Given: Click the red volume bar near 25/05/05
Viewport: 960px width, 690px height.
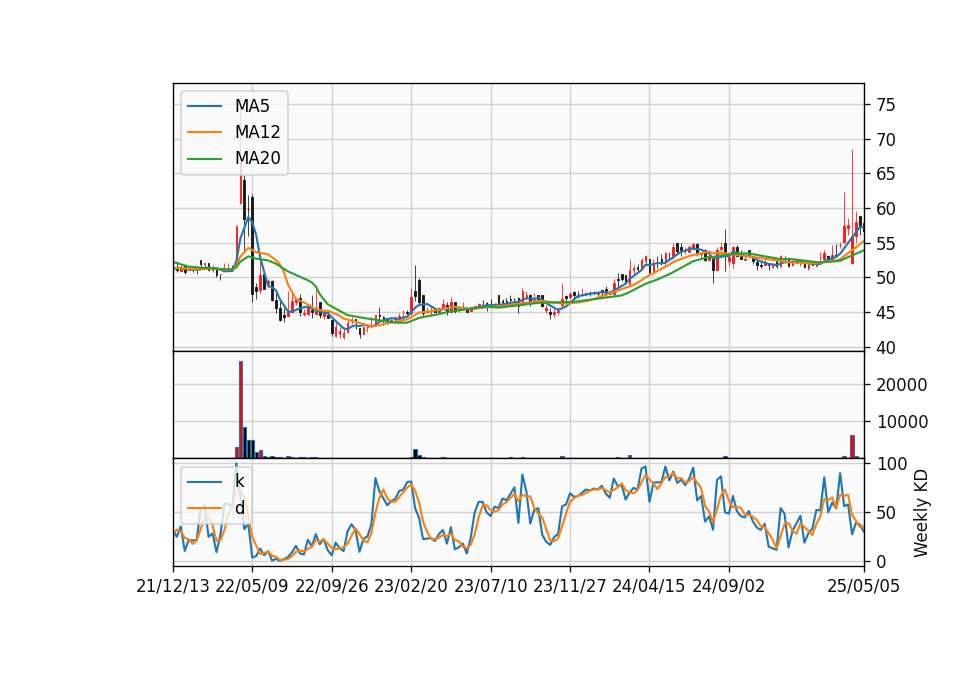Looking at the screenshot, I should [852, 446].
